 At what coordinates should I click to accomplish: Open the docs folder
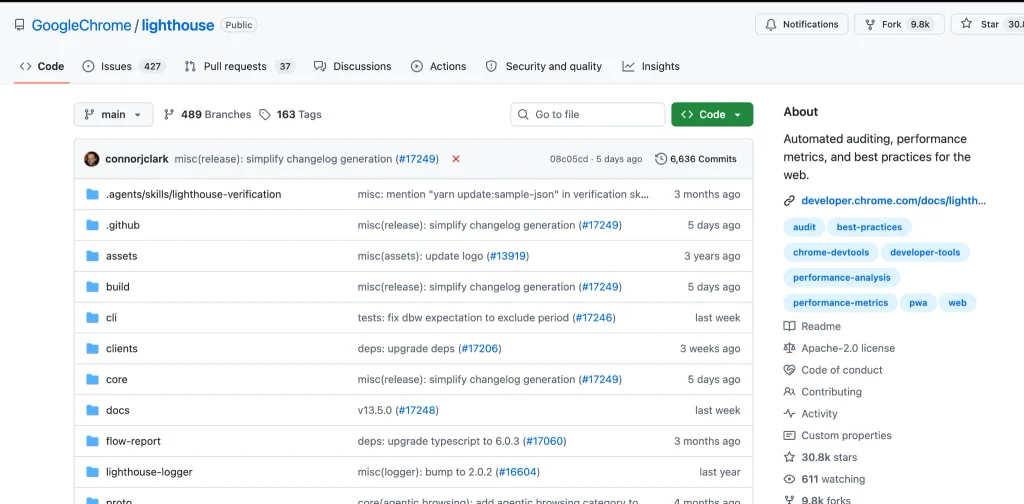118,410
